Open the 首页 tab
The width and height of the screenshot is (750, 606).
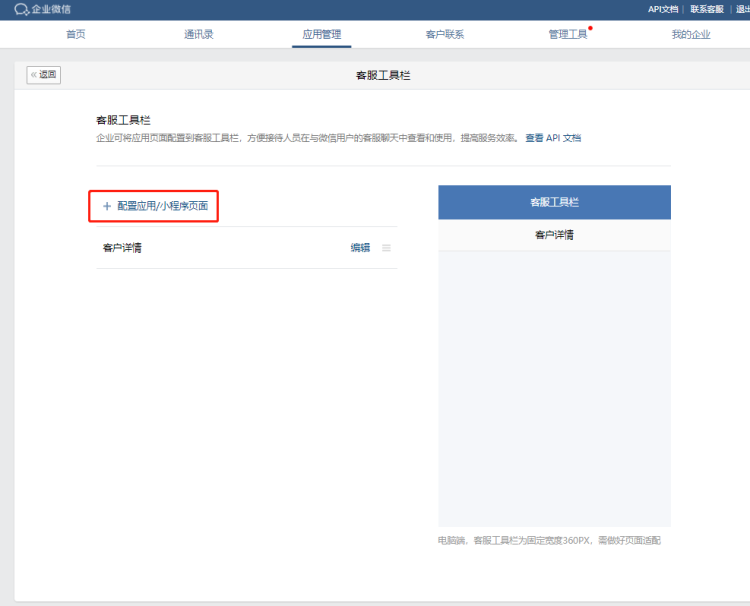point(76,34)
